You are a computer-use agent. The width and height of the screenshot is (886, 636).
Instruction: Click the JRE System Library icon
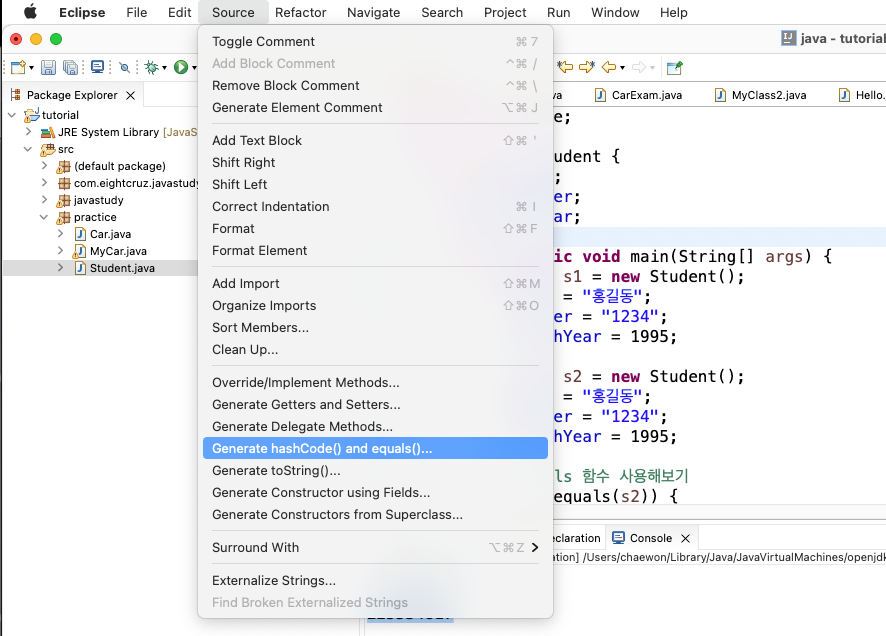[x=47, y=133]
